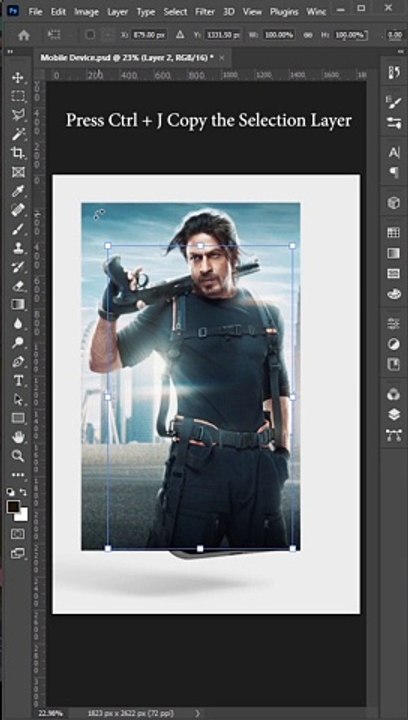The height and width of the screenshot is (720, 408).
Task: Open the Paragraph panel
Action: click(x=393, y=173)
